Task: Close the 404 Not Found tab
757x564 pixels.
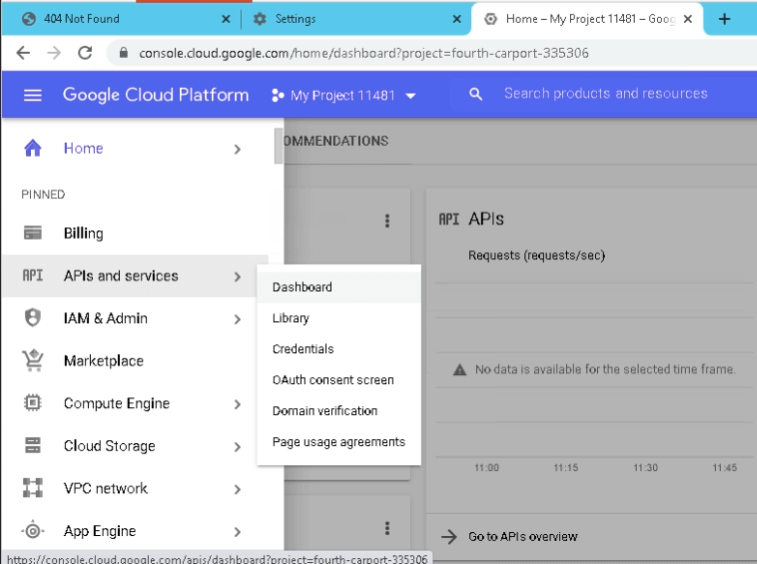Action: click(225, 19)
